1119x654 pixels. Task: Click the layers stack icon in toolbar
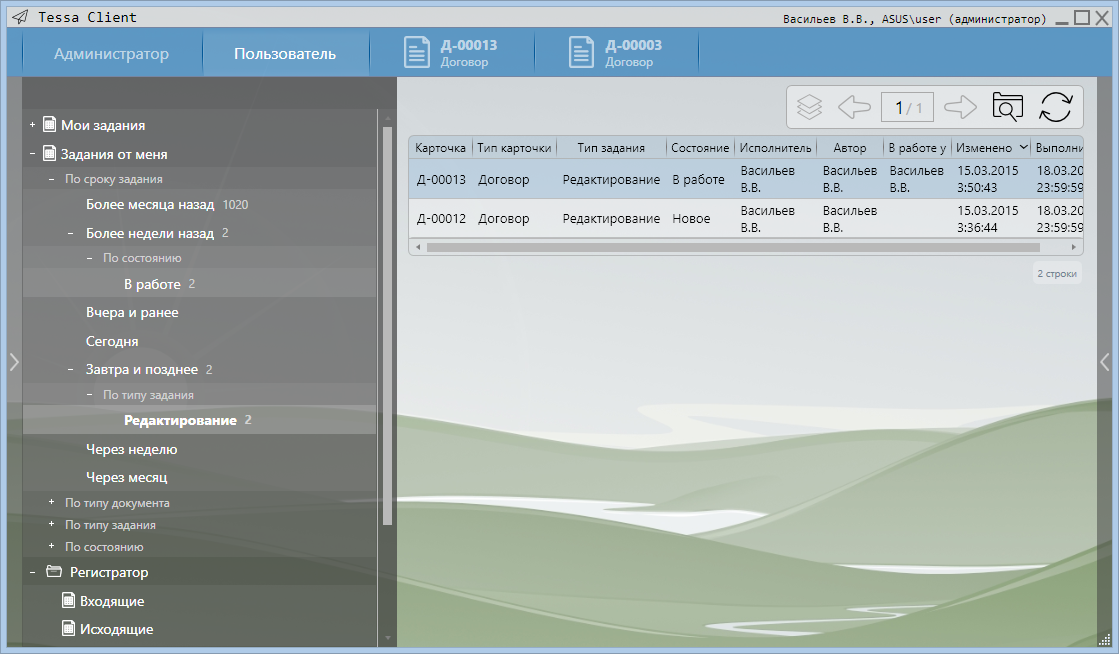tap(809, 107)
